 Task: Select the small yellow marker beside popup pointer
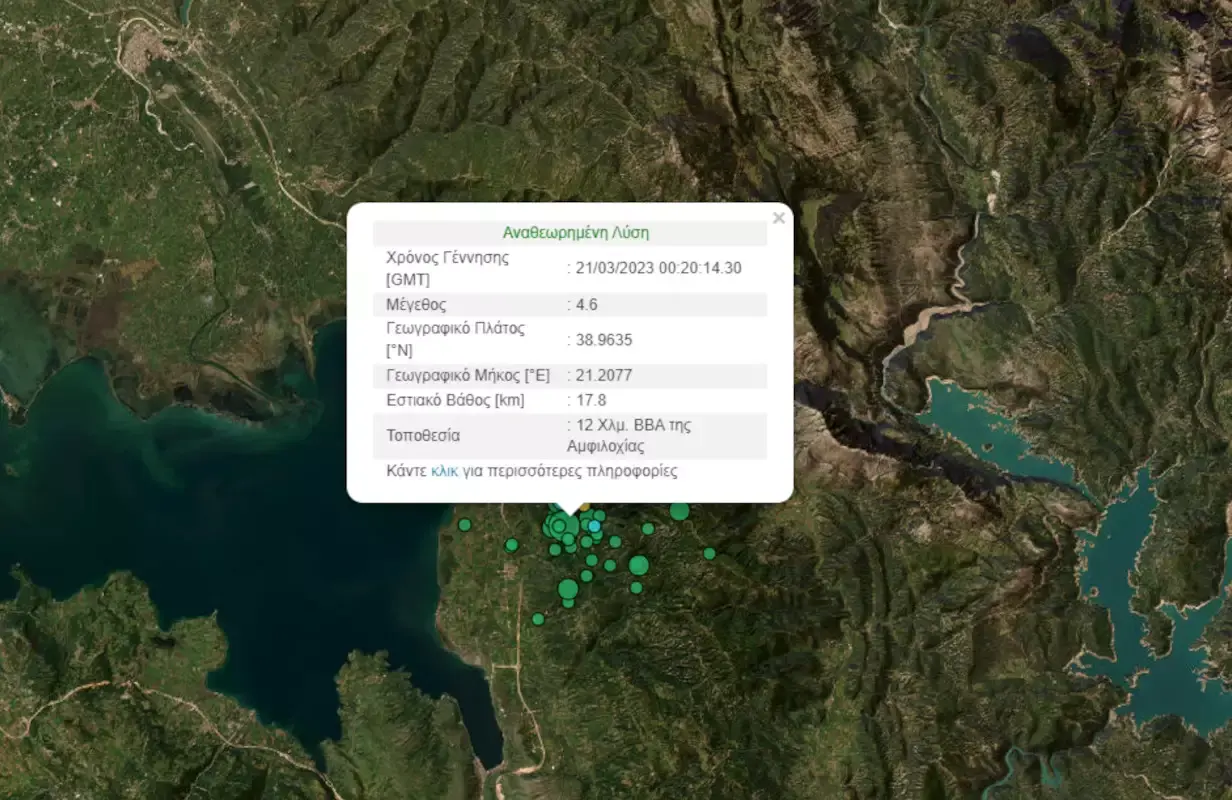(585, 507)
